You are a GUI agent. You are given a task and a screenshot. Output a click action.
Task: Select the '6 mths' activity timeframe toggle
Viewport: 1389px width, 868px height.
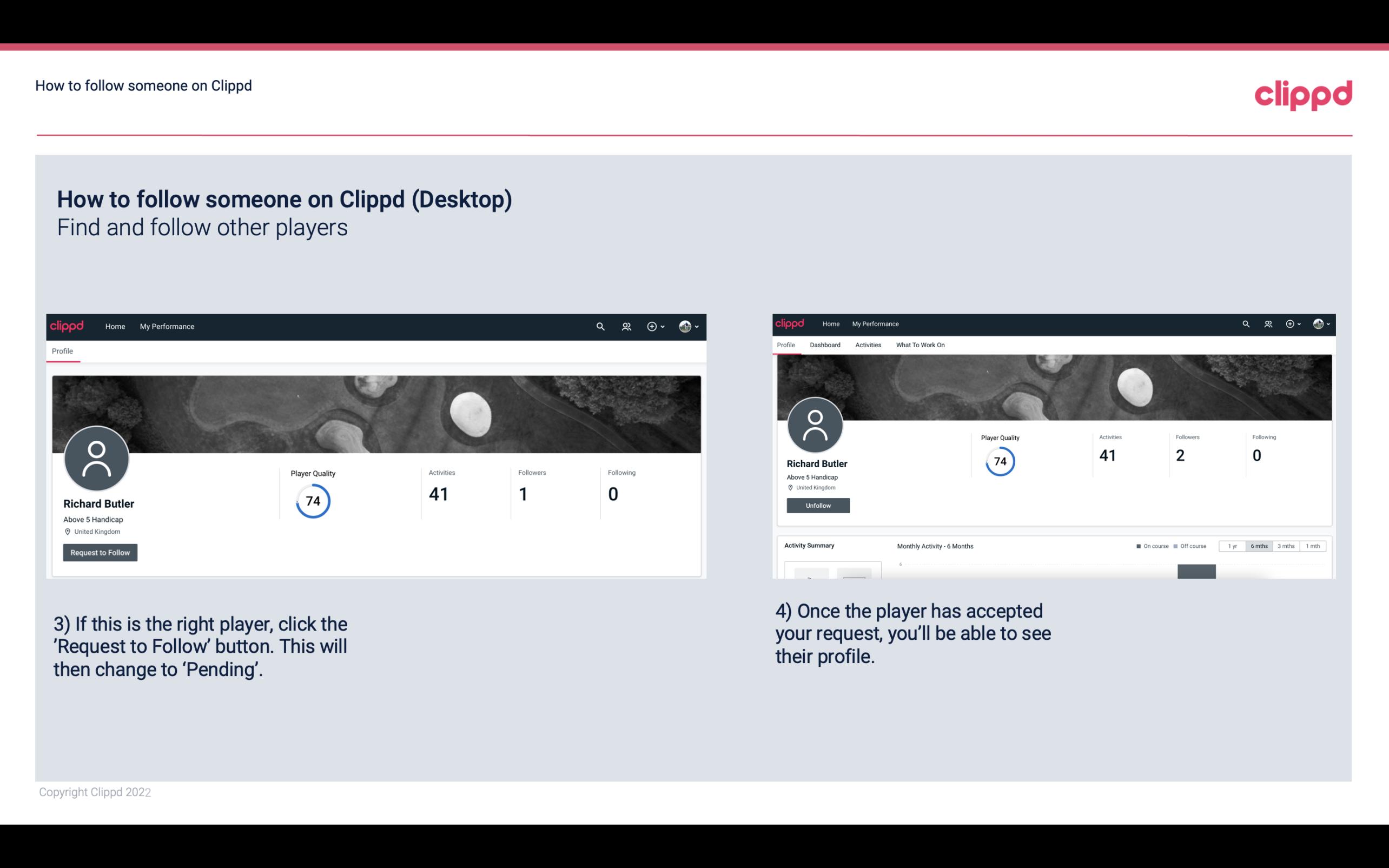tap(1260, 546)
